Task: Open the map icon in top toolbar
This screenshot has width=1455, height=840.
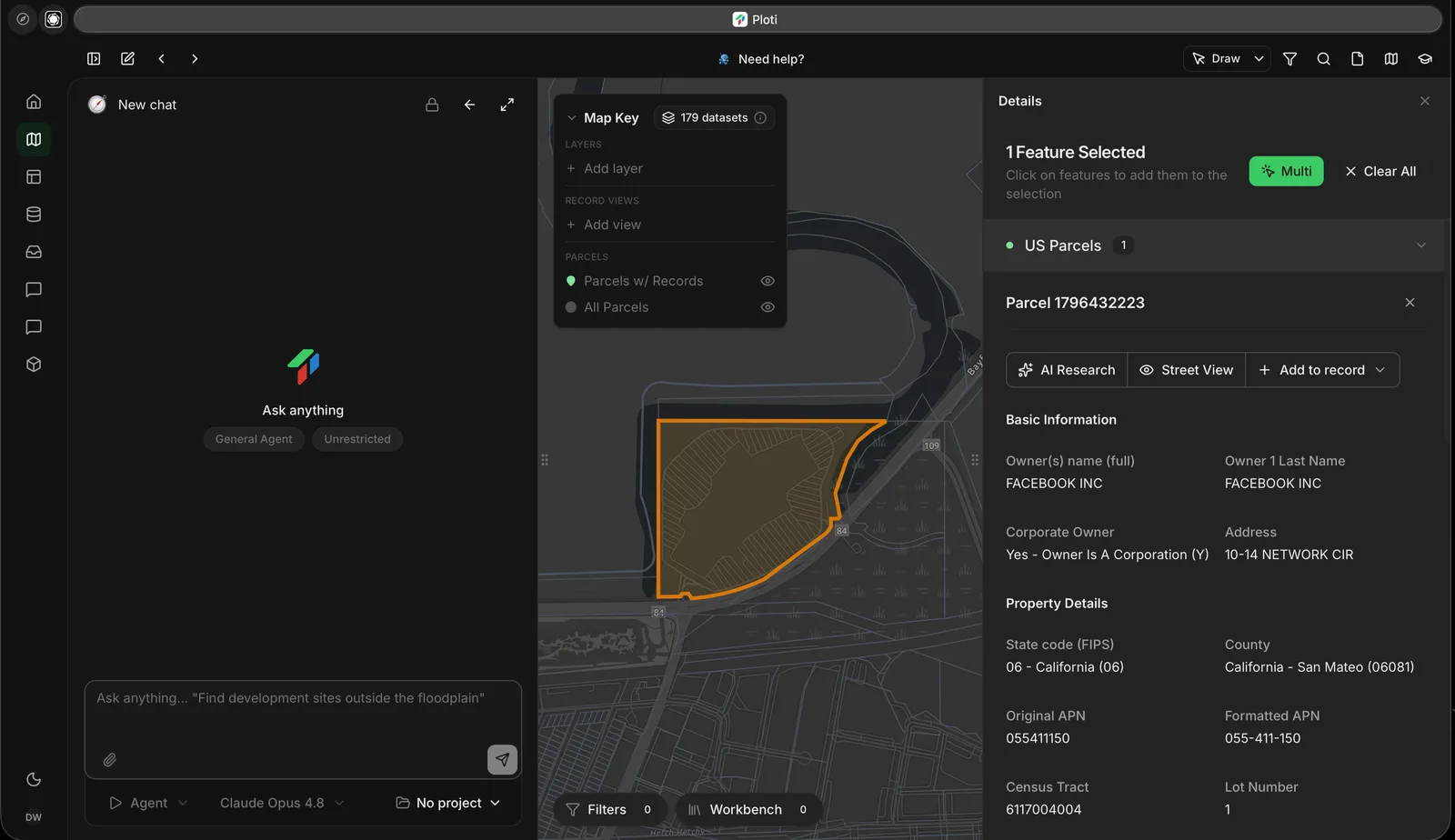Action: pos(1391,59)
